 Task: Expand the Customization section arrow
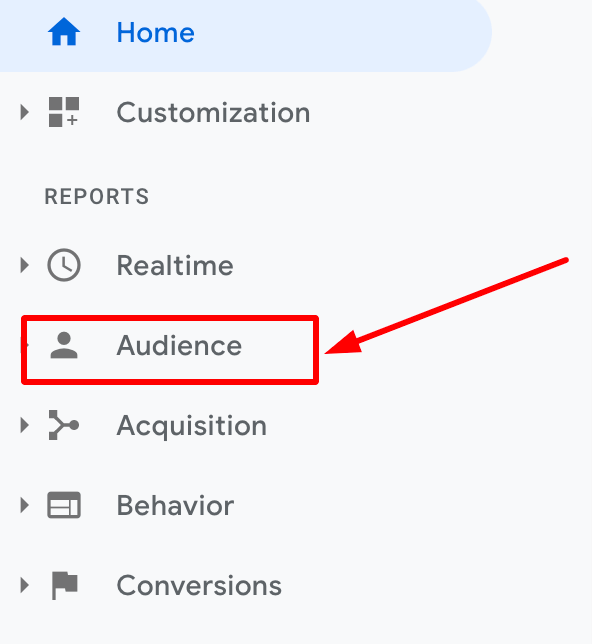(x=25, y=112)
